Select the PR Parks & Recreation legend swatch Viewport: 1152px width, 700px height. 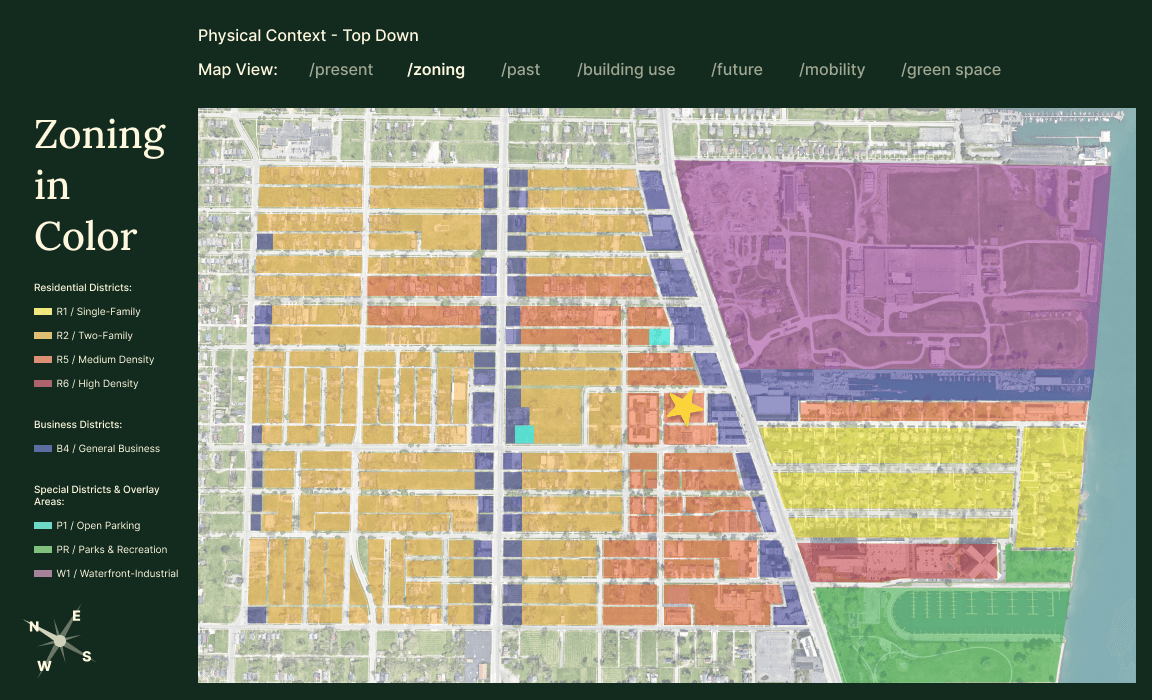pyautogui.click(x=41, y=549)
